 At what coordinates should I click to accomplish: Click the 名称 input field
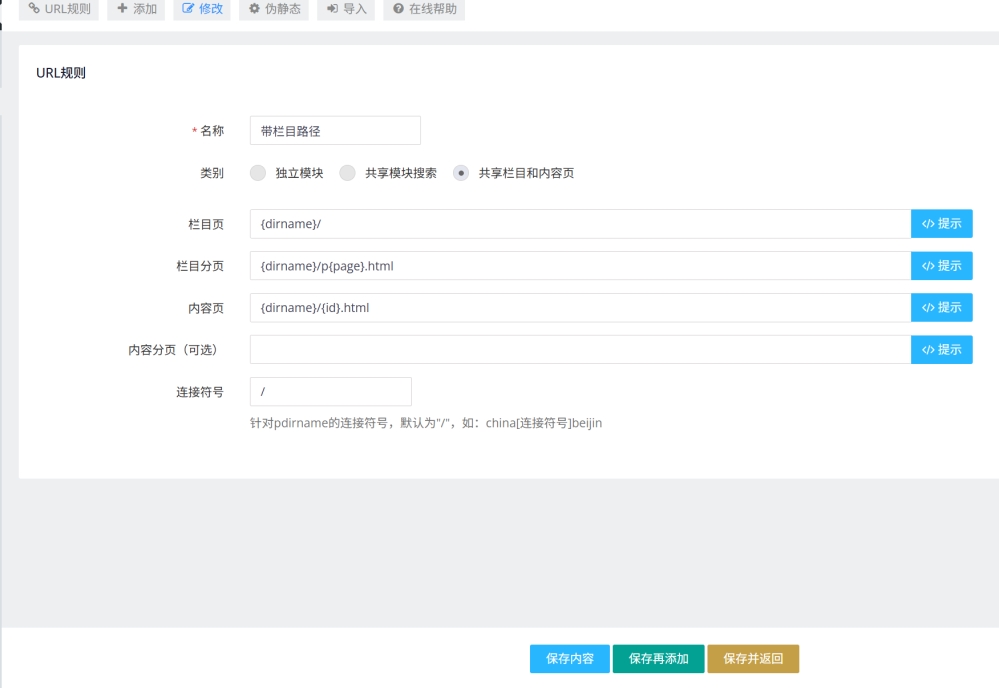(x=335, y=131)
